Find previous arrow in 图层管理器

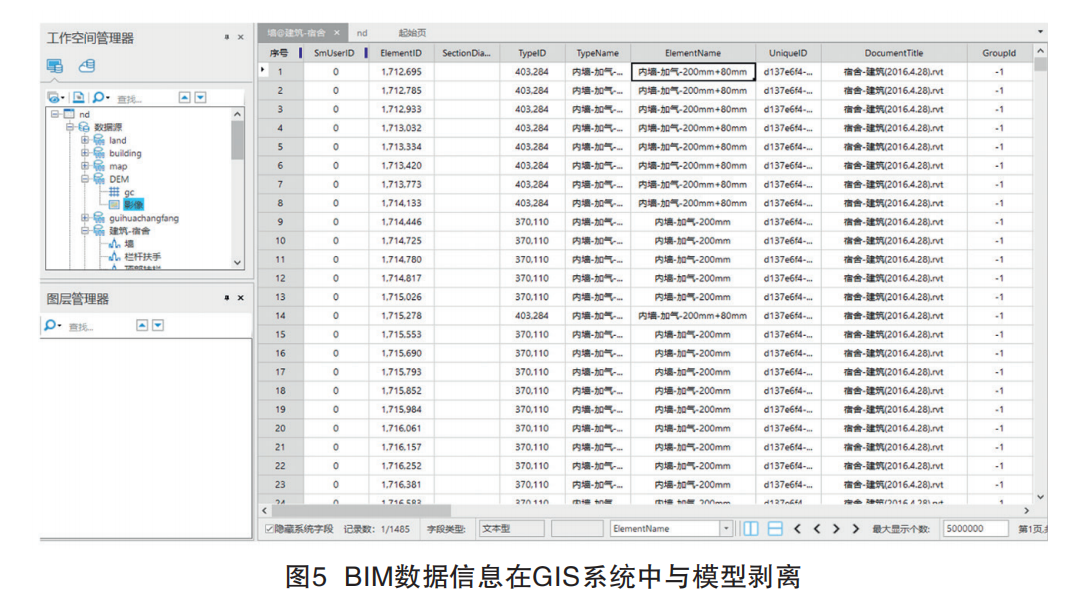(x=142, y=325)
